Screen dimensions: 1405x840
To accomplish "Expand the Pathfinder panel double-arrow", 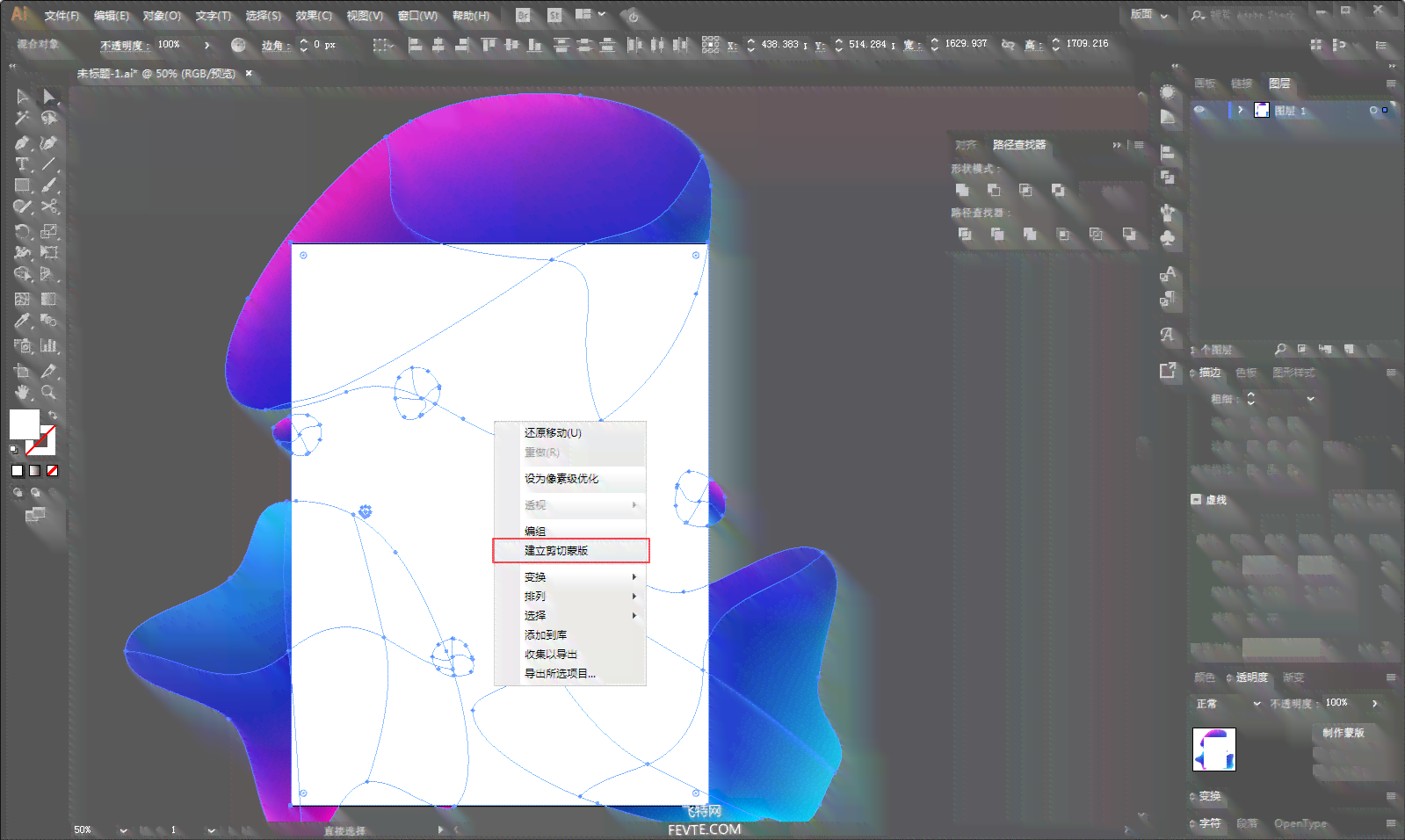I will click(1117, 145).
